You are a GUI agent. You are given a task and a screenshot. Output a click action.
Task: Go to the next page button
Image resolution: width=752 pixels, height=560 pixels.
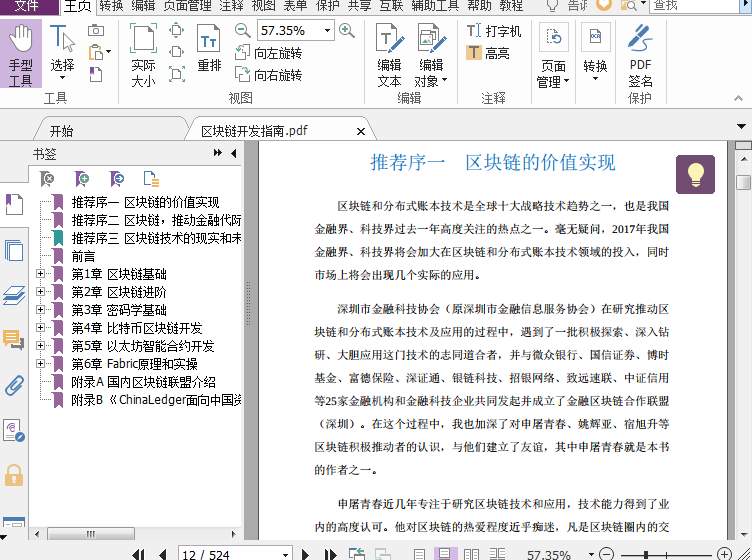pyautogui.click(x=305, y=555)
